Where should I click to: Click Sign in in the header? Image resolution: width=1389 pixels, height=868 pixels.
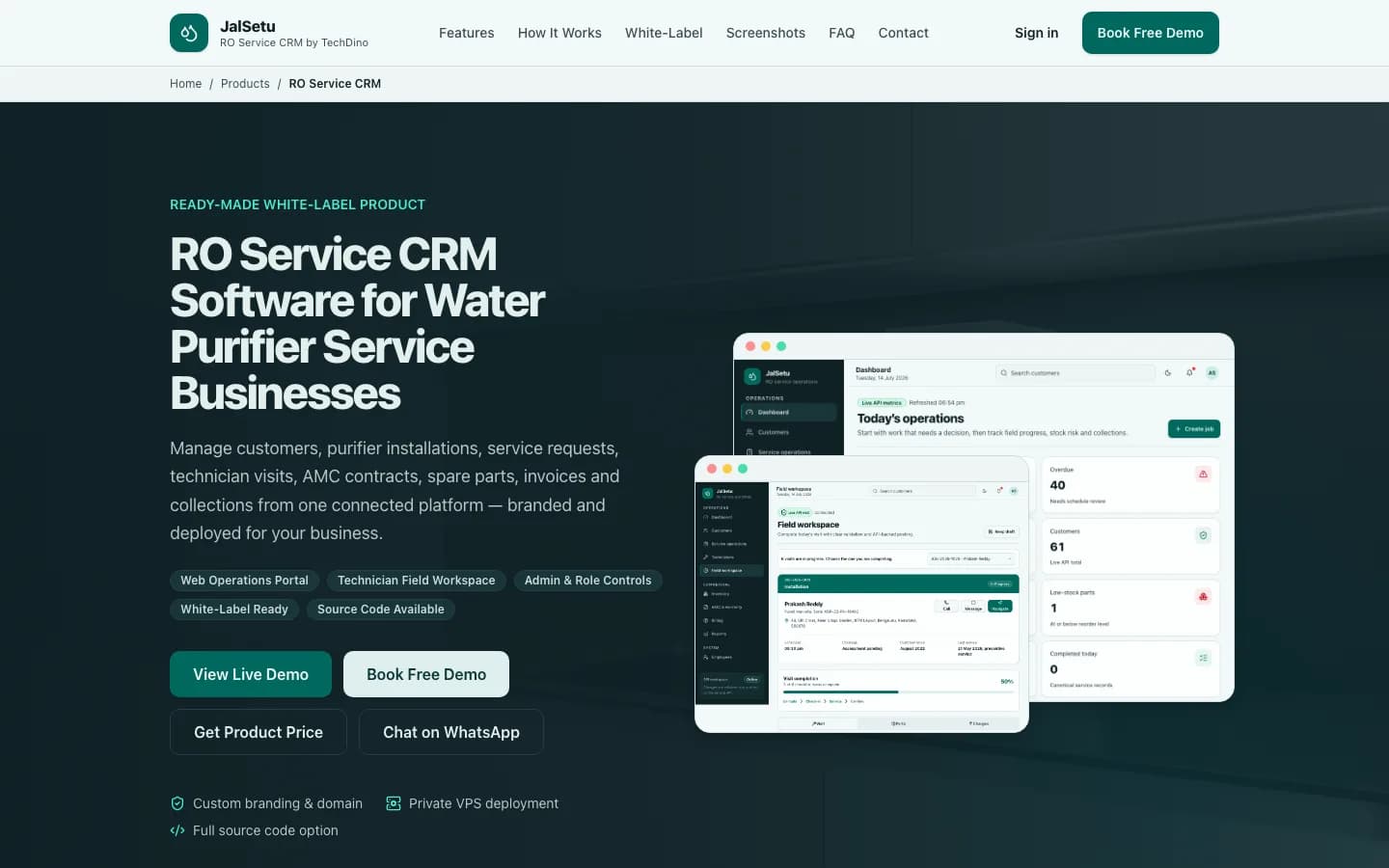pyautogui.click(x=1037, y=33)
